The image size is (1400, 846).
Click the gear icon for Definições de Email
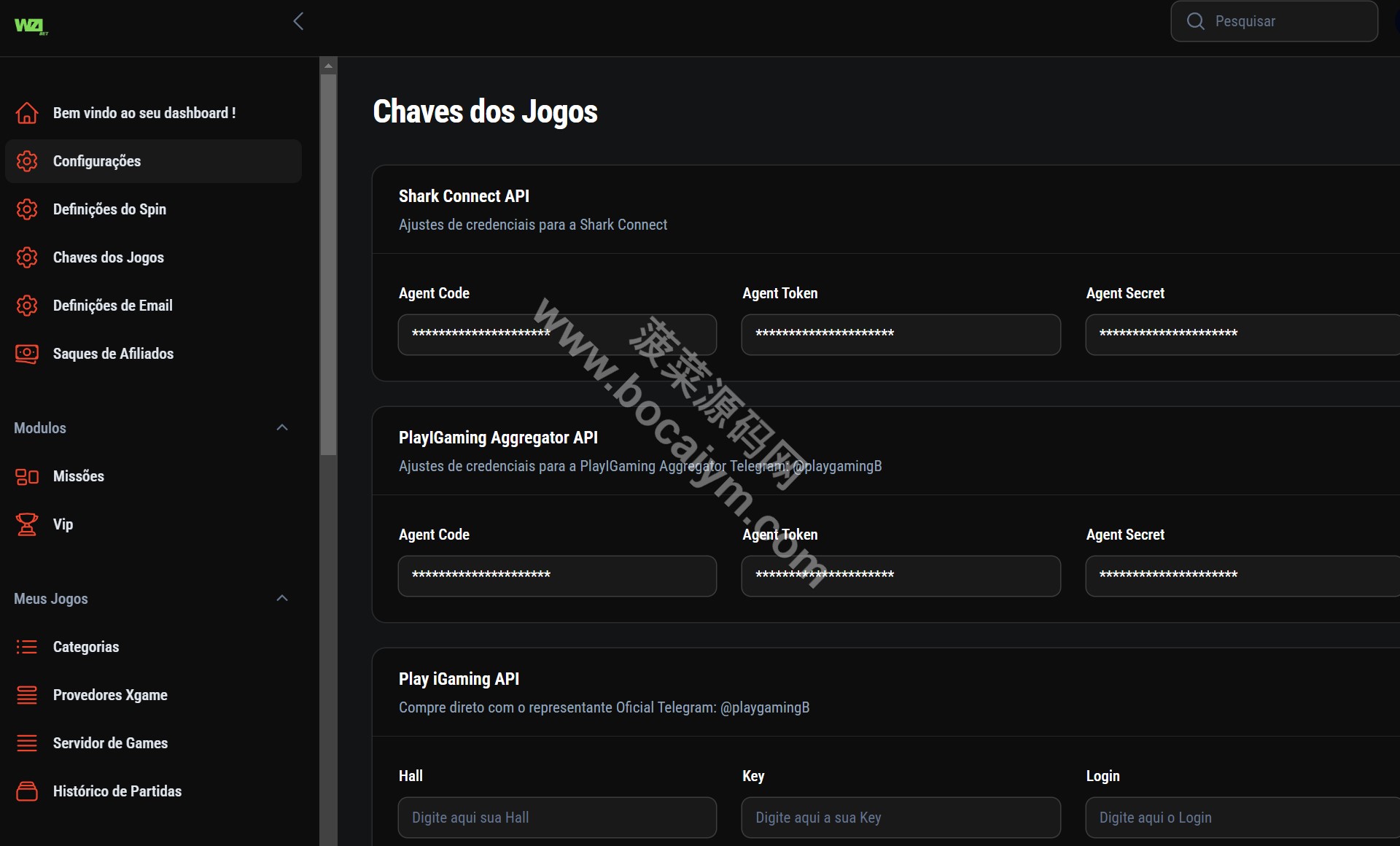[x=27, y=306]
